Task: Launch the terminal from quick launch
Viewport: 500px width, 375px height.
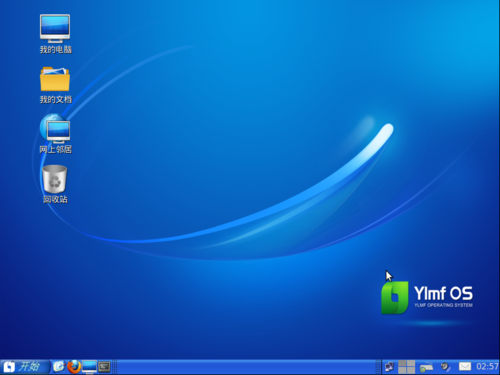Action: [x=104, y=367]
